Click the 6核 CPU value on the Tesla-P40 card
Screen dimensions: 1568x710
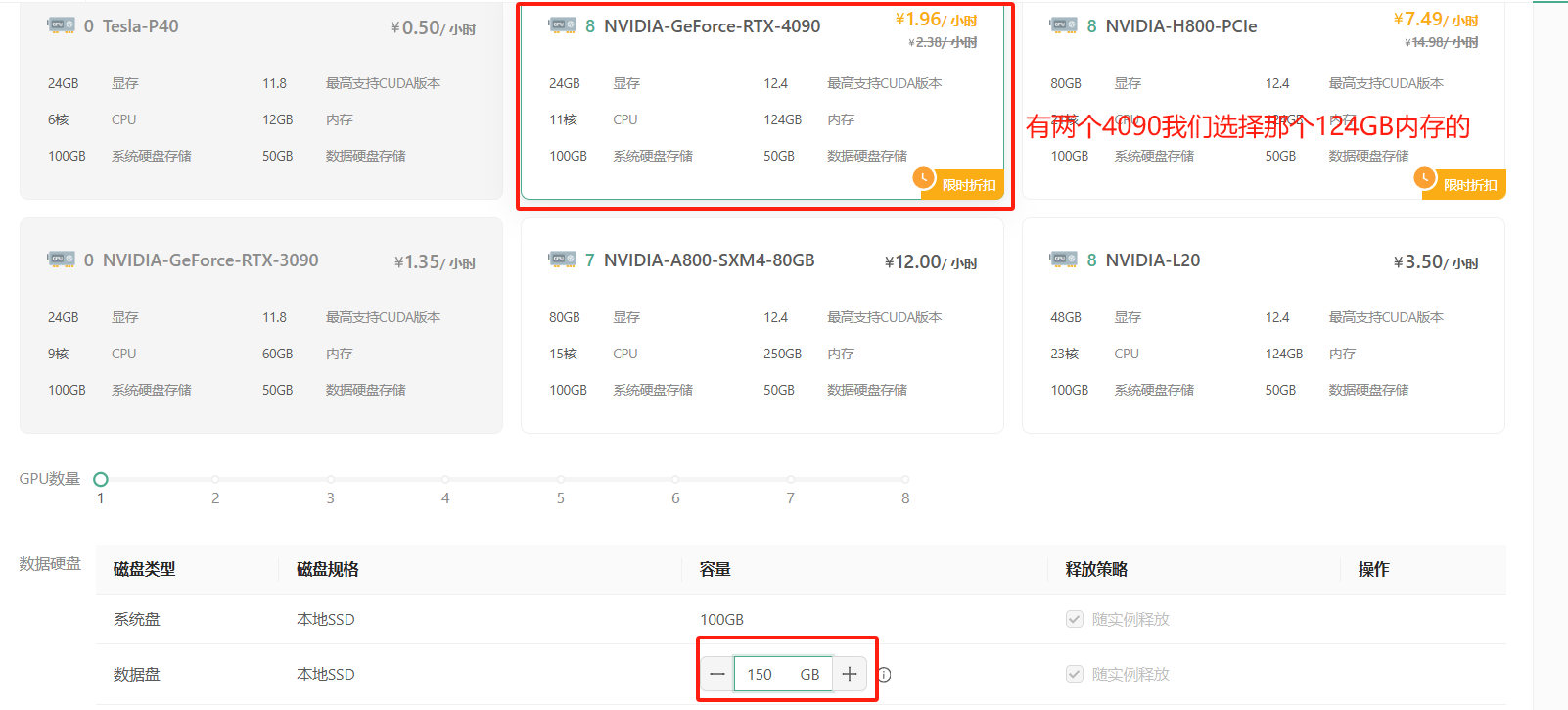click(x=59, y=119)
